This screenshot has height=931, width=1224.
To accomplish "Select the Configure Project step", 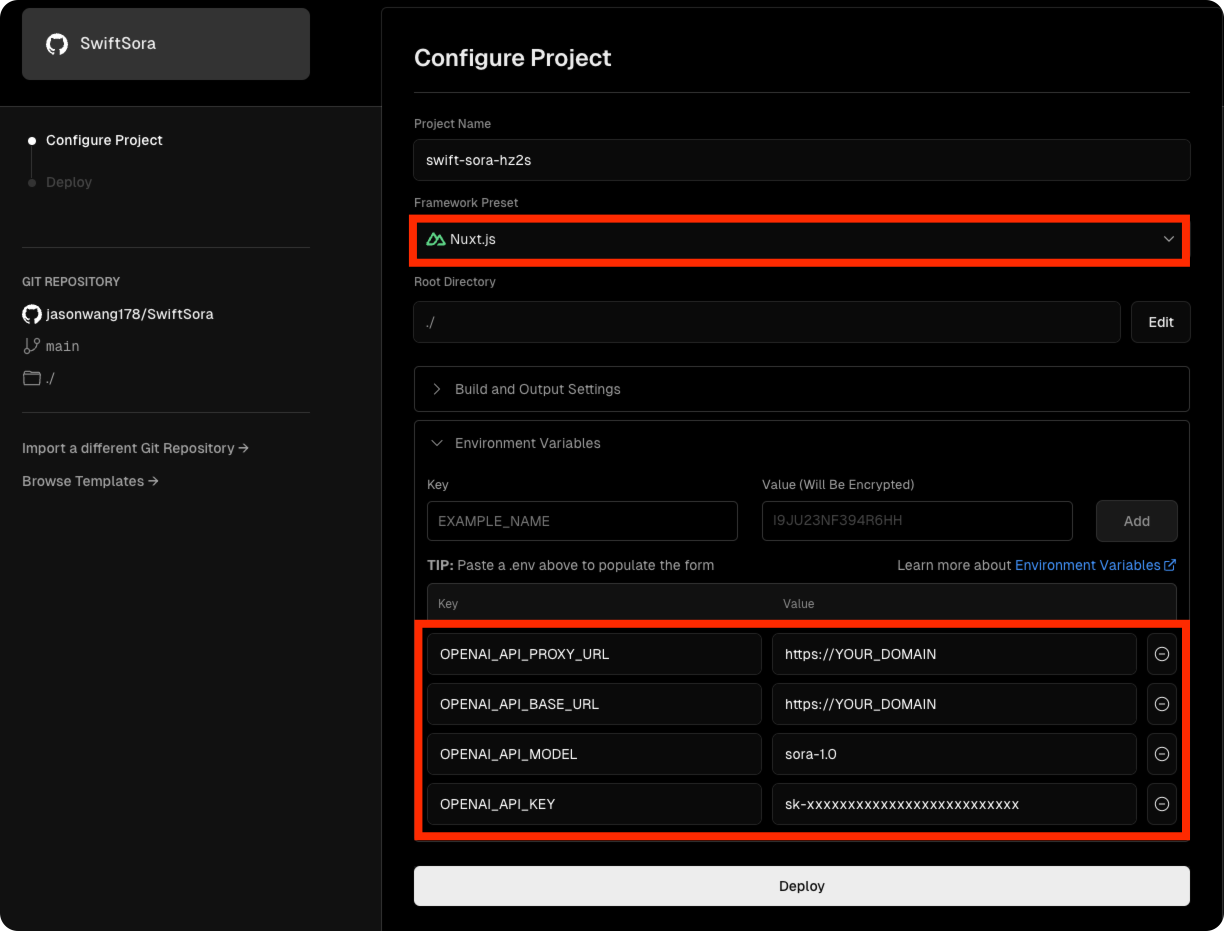I will point(104,140).
